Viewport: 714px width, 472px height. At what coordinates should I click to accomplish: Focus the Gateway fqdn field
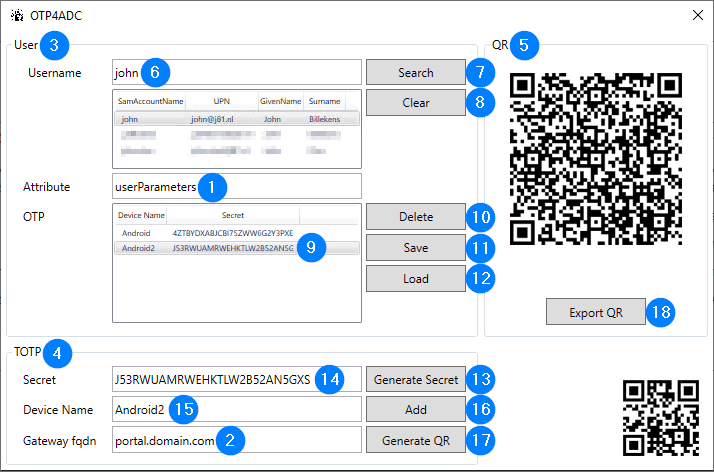237,440
